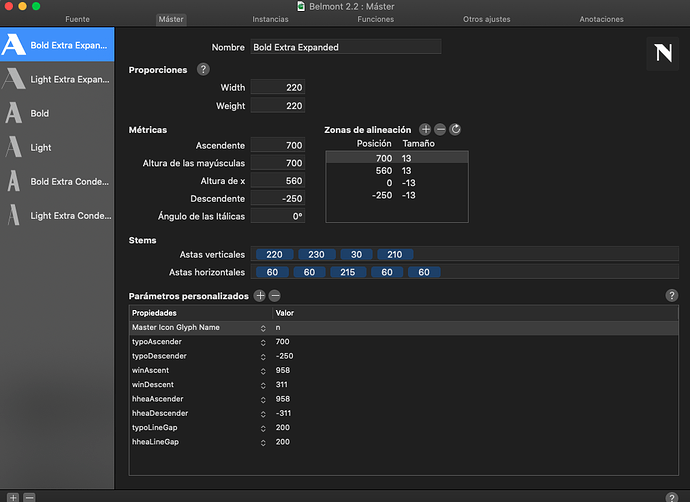Remove alignment zone using the minus icon
690x502 pixels.
(440, 130)
